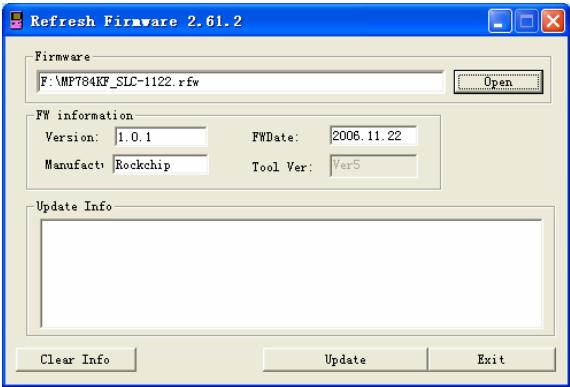Click the 'FWDate:' label
Viewport: 570px width, 387px height.
pyautogui.click(x=275, y=137)
